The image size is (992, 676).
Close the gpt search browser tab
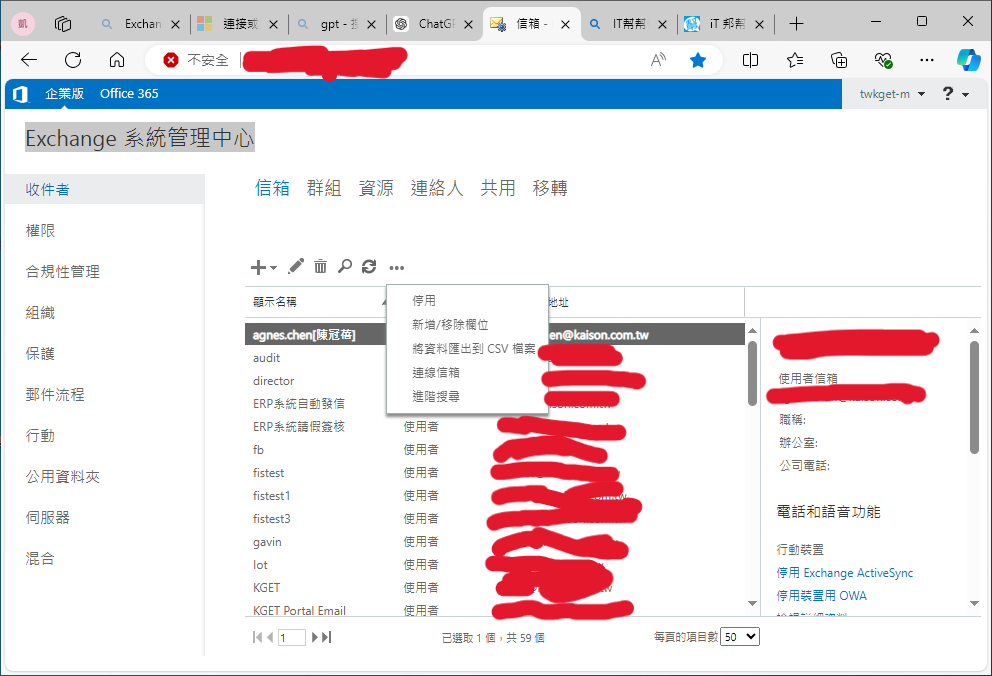click(x=371, y=25)
